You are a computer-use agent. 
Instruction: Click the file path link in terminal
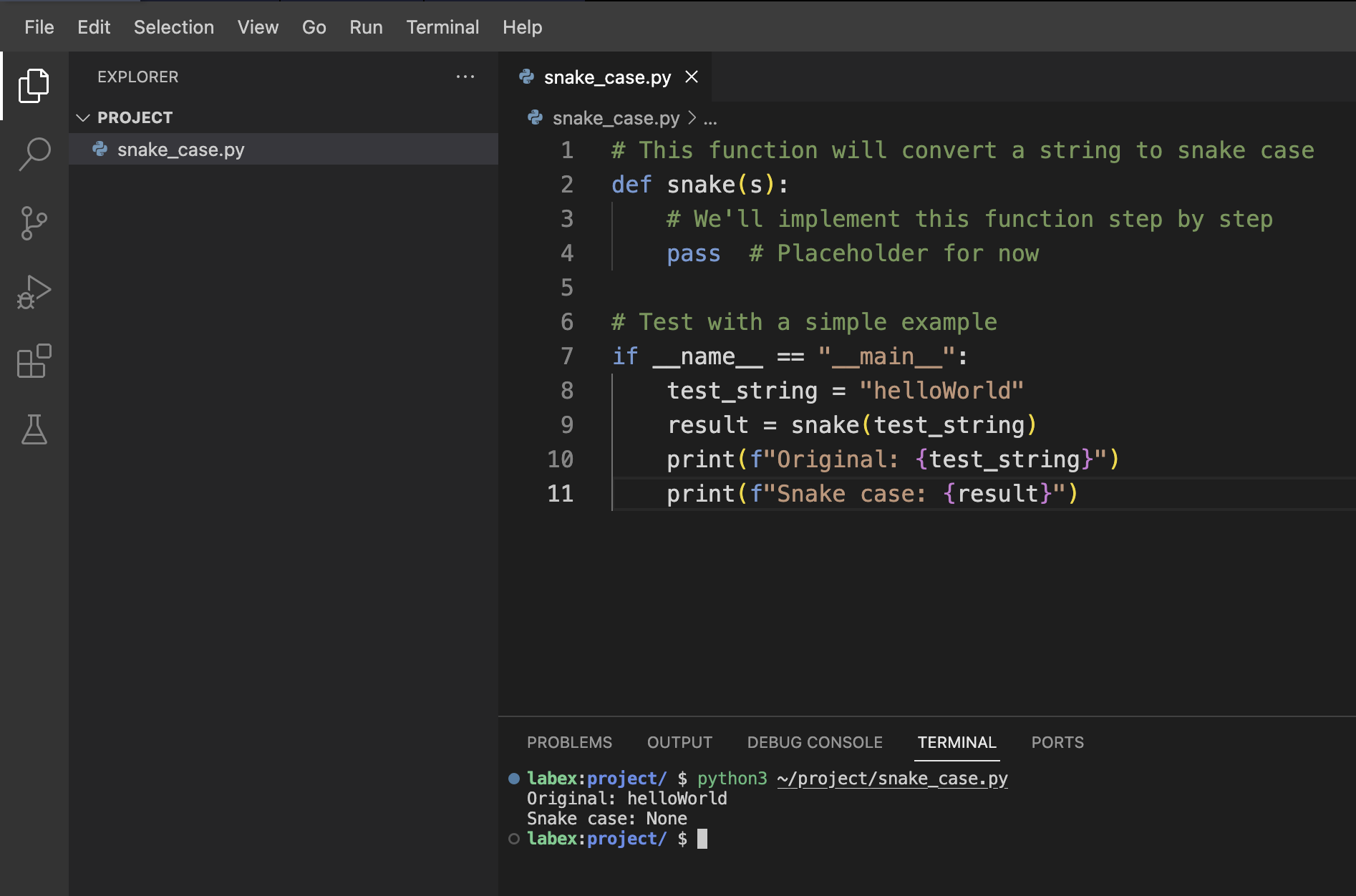[x=892, y=779]
